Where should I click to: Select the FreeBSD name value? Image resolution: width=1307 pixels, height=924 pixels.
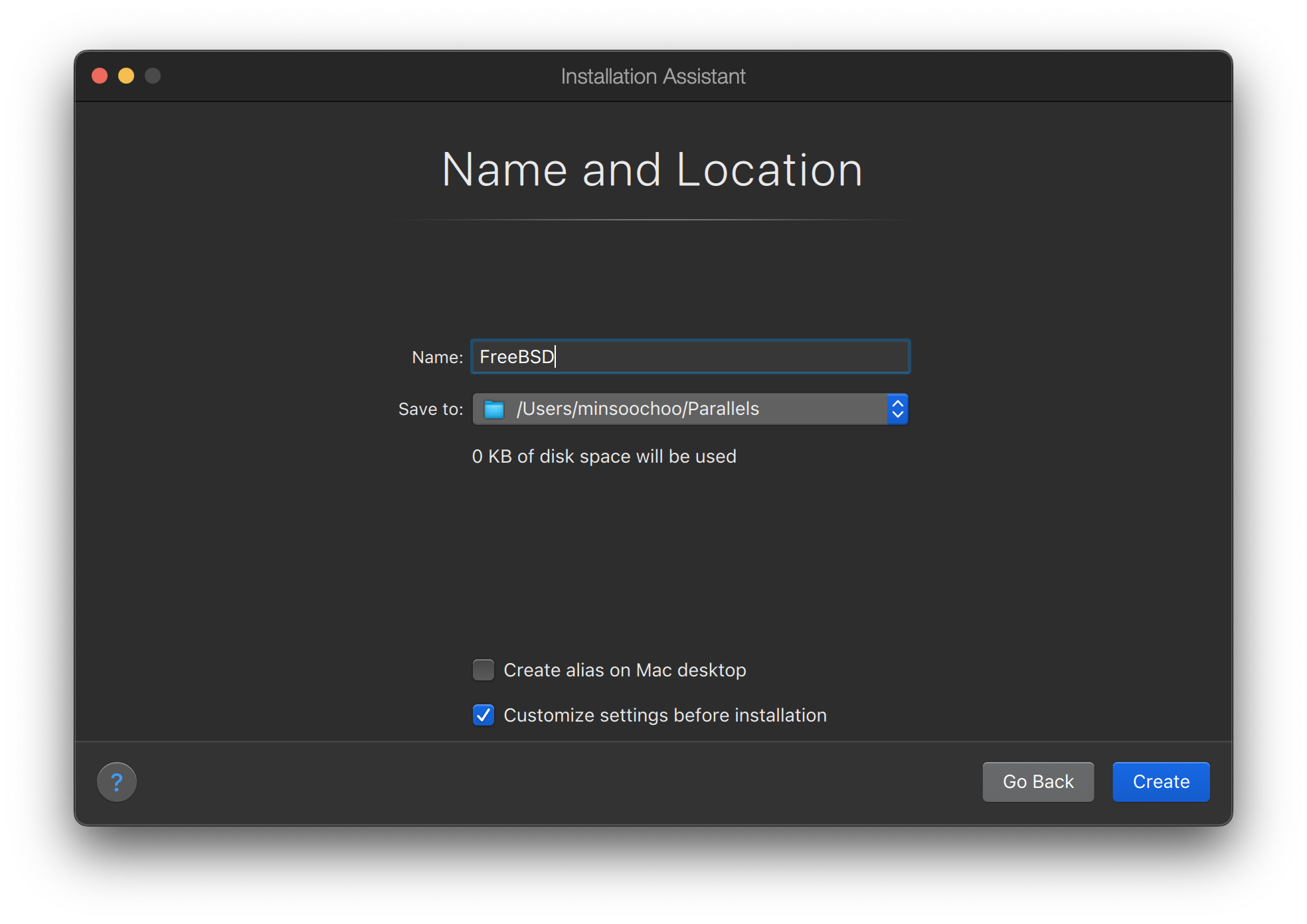point(516,356)
